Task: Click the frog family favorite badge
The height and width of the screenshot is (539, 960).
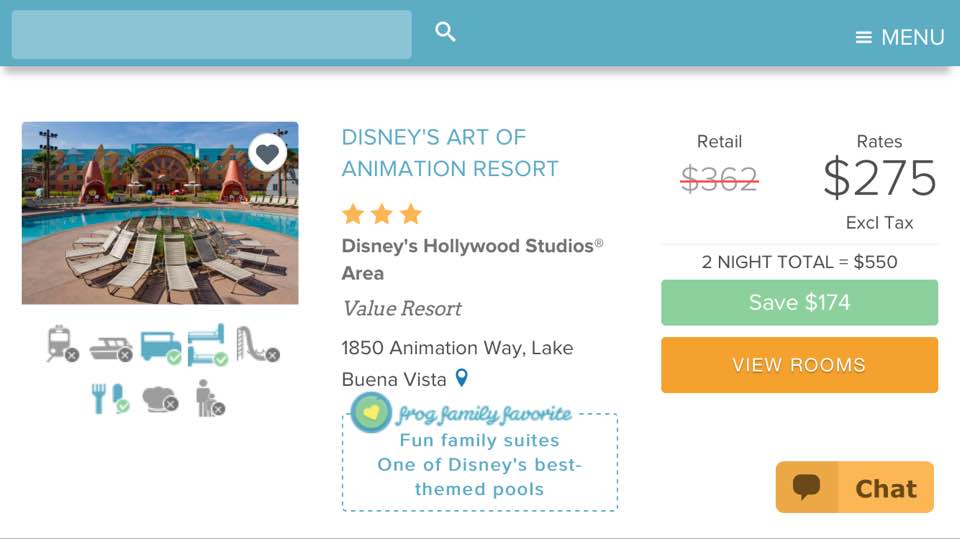Action: [x=462, y=413]
